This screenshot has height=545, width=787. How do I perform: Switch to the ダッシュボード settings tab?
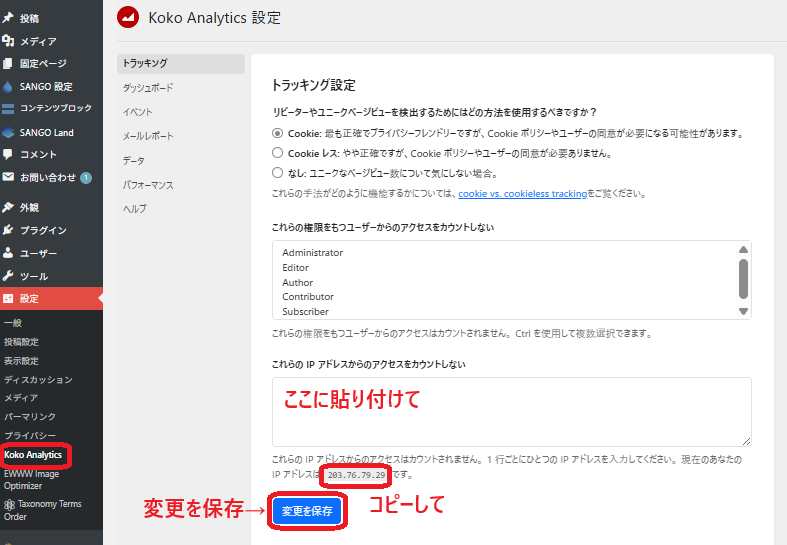click(148, 88)
